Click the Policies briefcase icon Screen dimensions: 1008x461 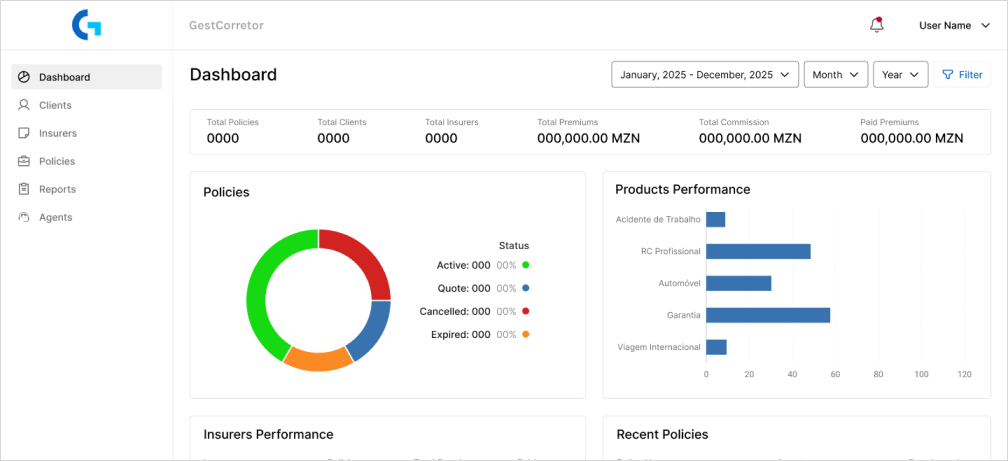[24, 161]
